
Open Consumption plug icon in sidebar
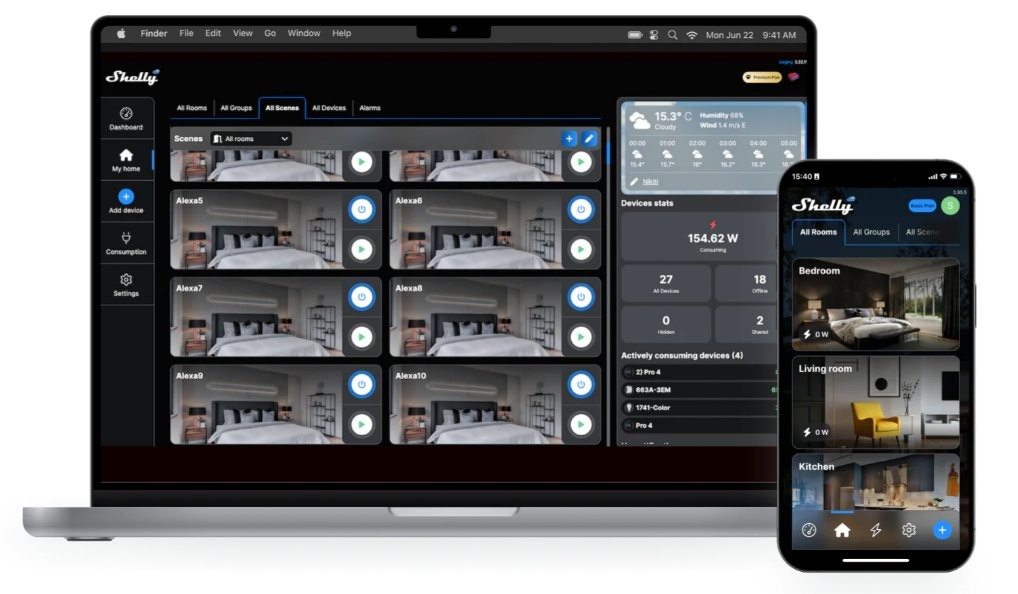(x=126, y=238)
